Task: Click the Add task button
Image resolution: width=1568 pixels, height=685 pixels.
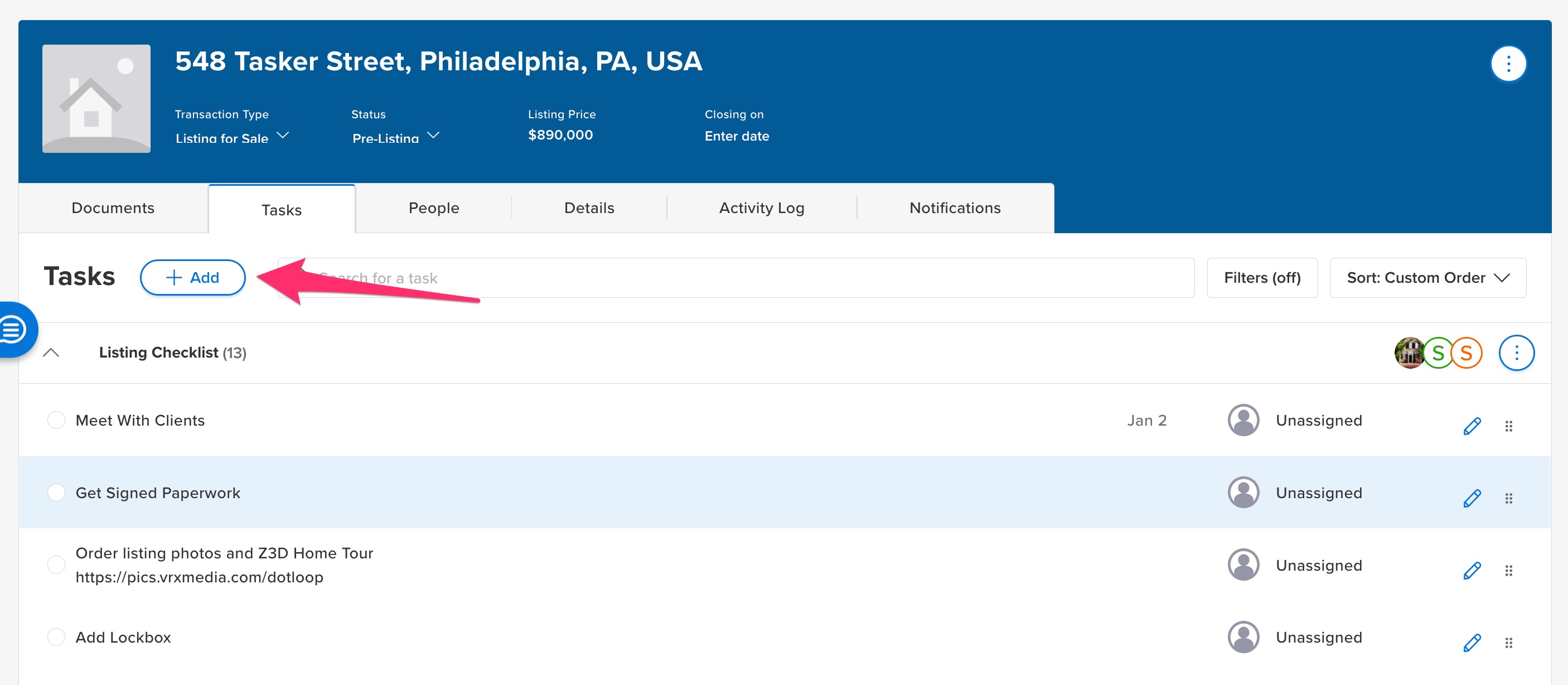Action: point(192,278)
